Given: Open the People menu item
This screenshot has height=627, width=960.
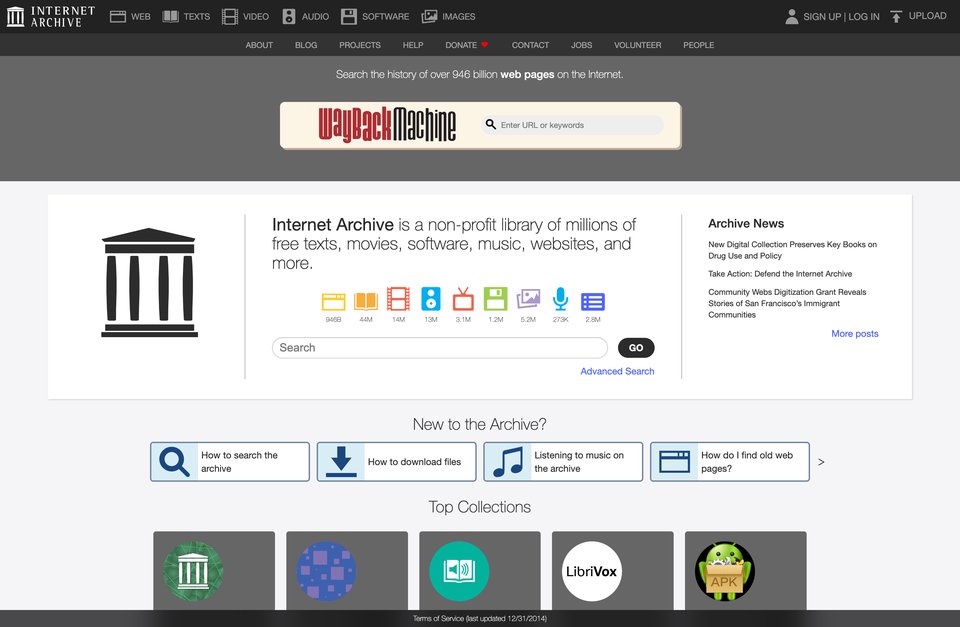Looking at the screenshot, I should [x=699, y=45].
